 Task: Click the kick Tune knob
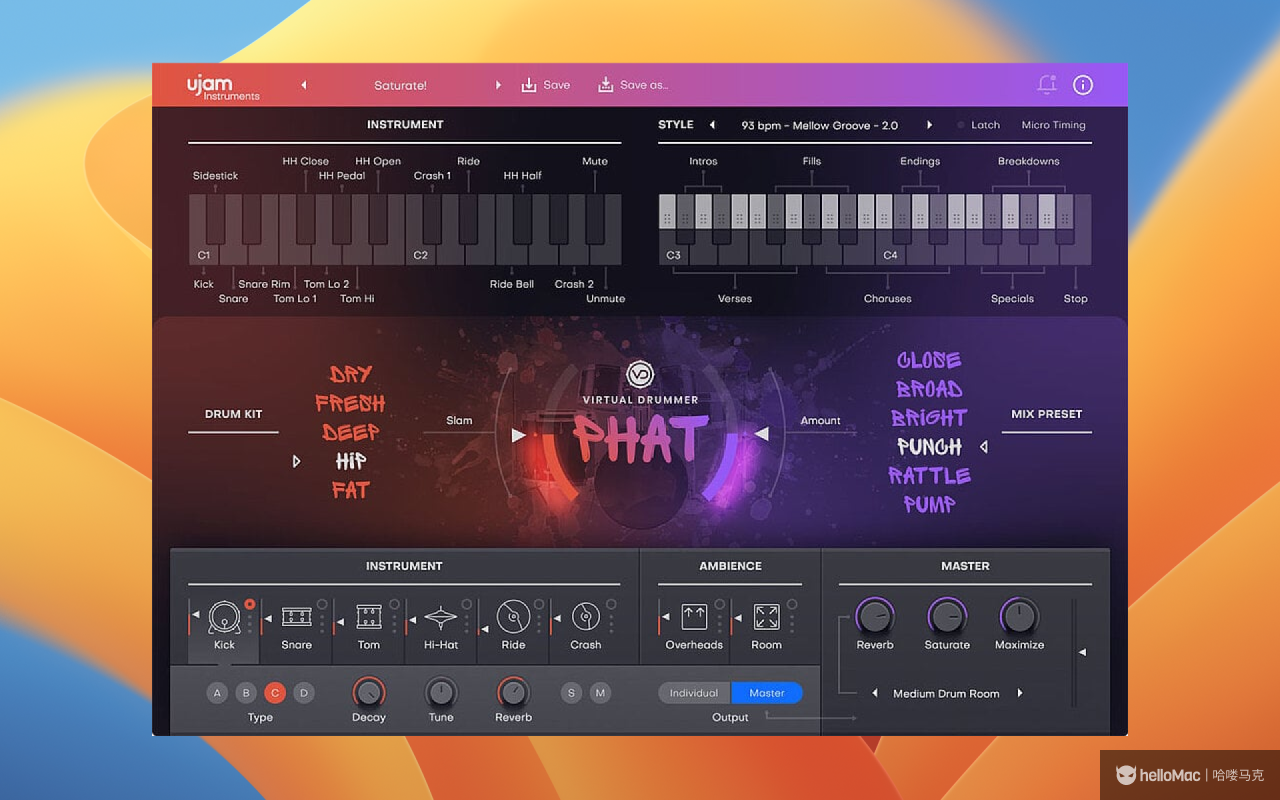[x=441, y=692]
